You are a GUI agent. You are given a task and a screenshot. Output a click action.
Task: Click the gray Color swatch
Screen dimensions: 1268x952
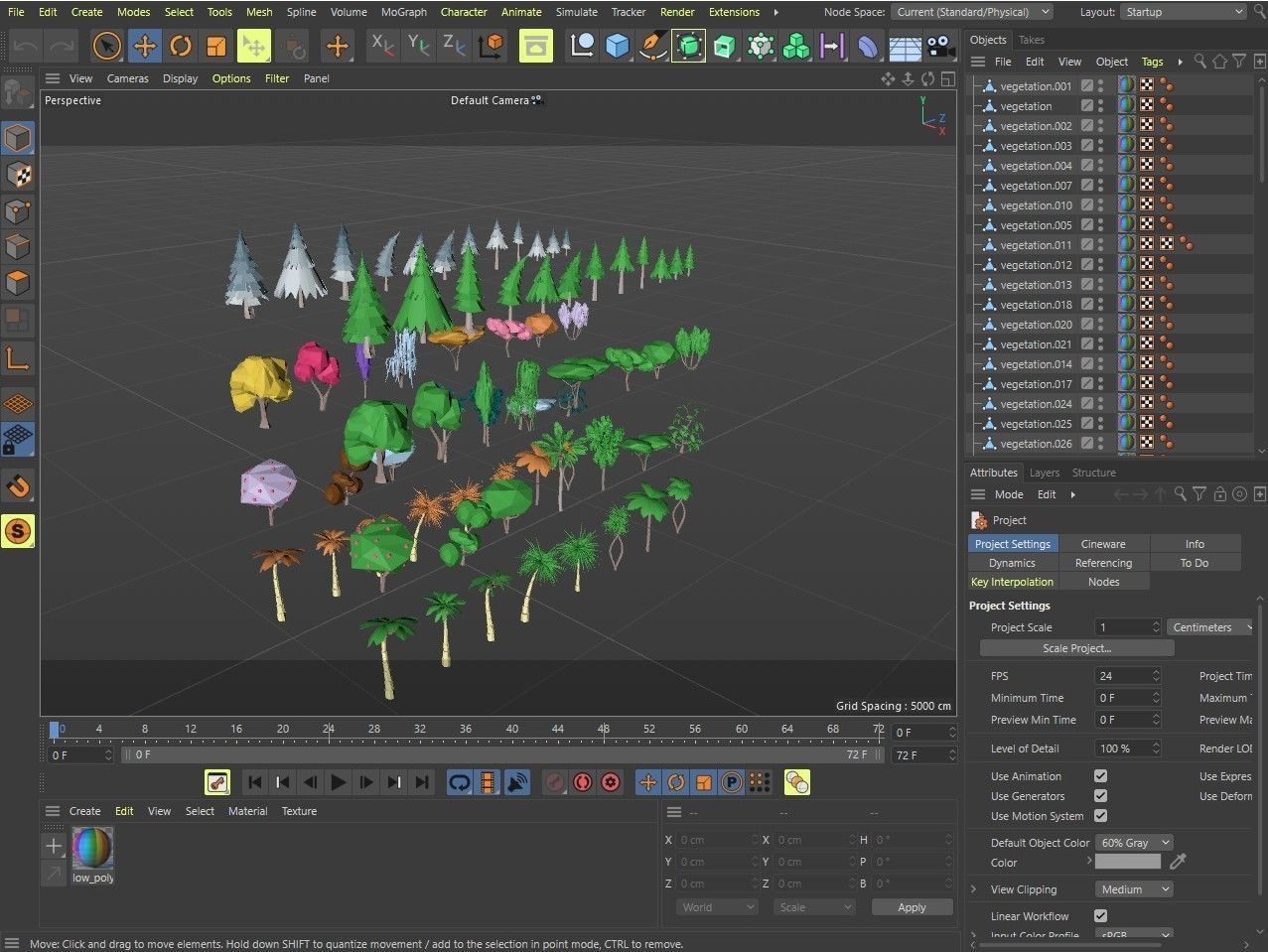tap(1128, 862)
